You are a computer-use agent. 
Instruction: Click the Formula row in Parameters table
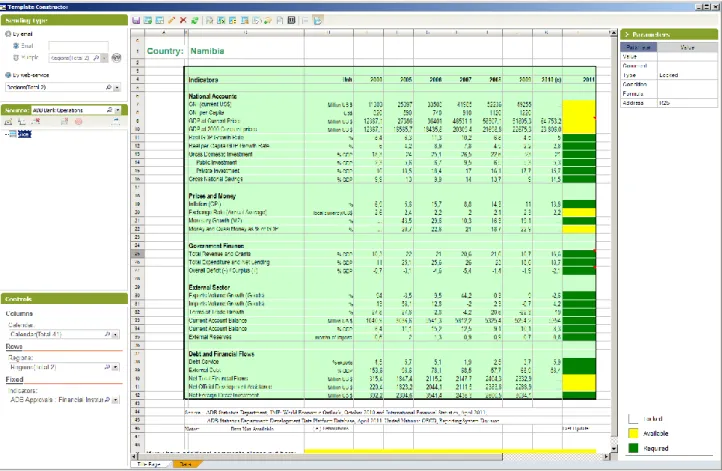click(x=669, y=93)
